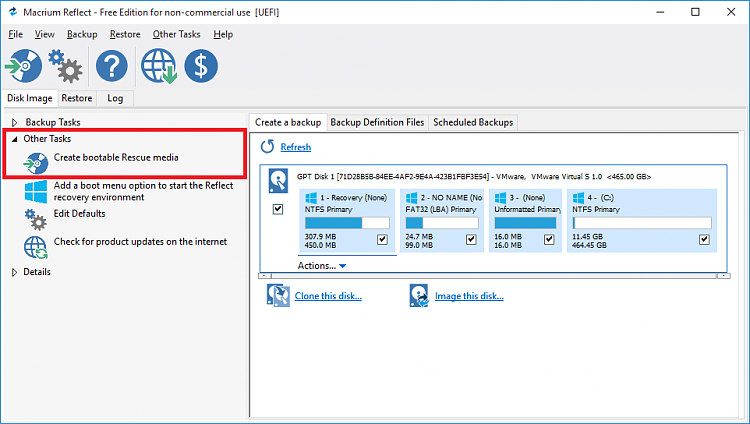Click the Macrium Reflect title bar logo
The image size is (750, 424).
point(13,12)
